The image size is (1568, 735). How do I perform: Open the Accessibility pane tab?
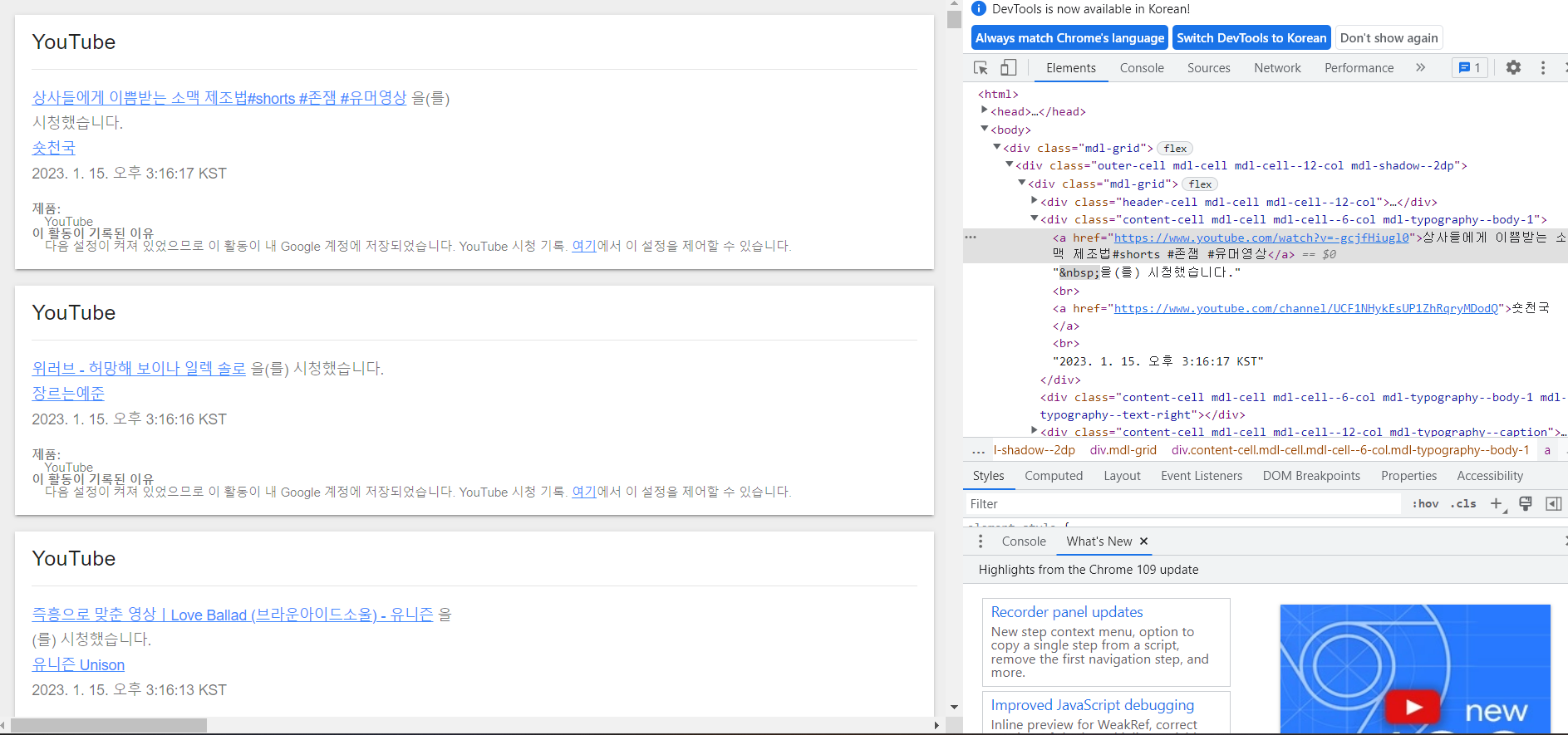pos(1490,476)
